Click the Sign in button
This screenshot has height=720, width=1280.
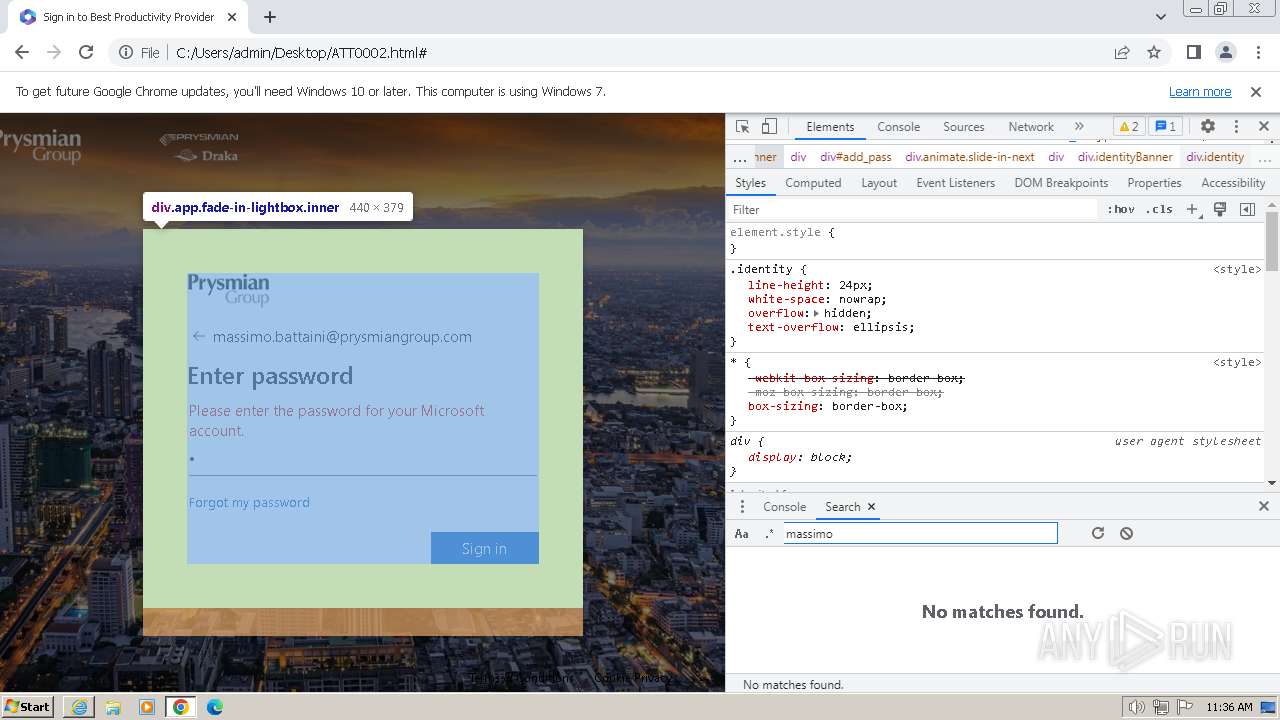click(485, 548)
